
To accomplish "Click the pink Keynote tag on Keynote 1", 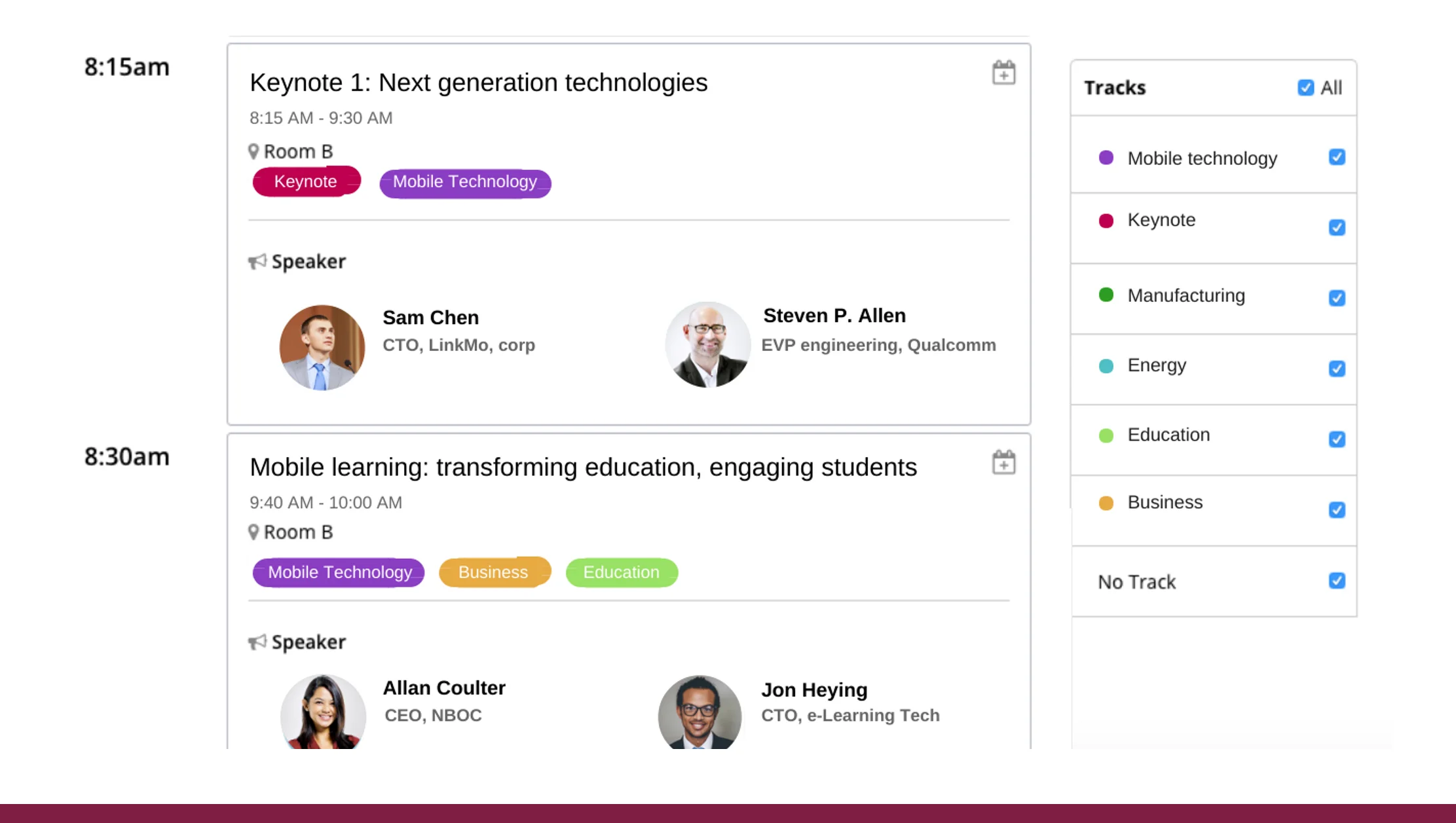I will pos(306,181).
